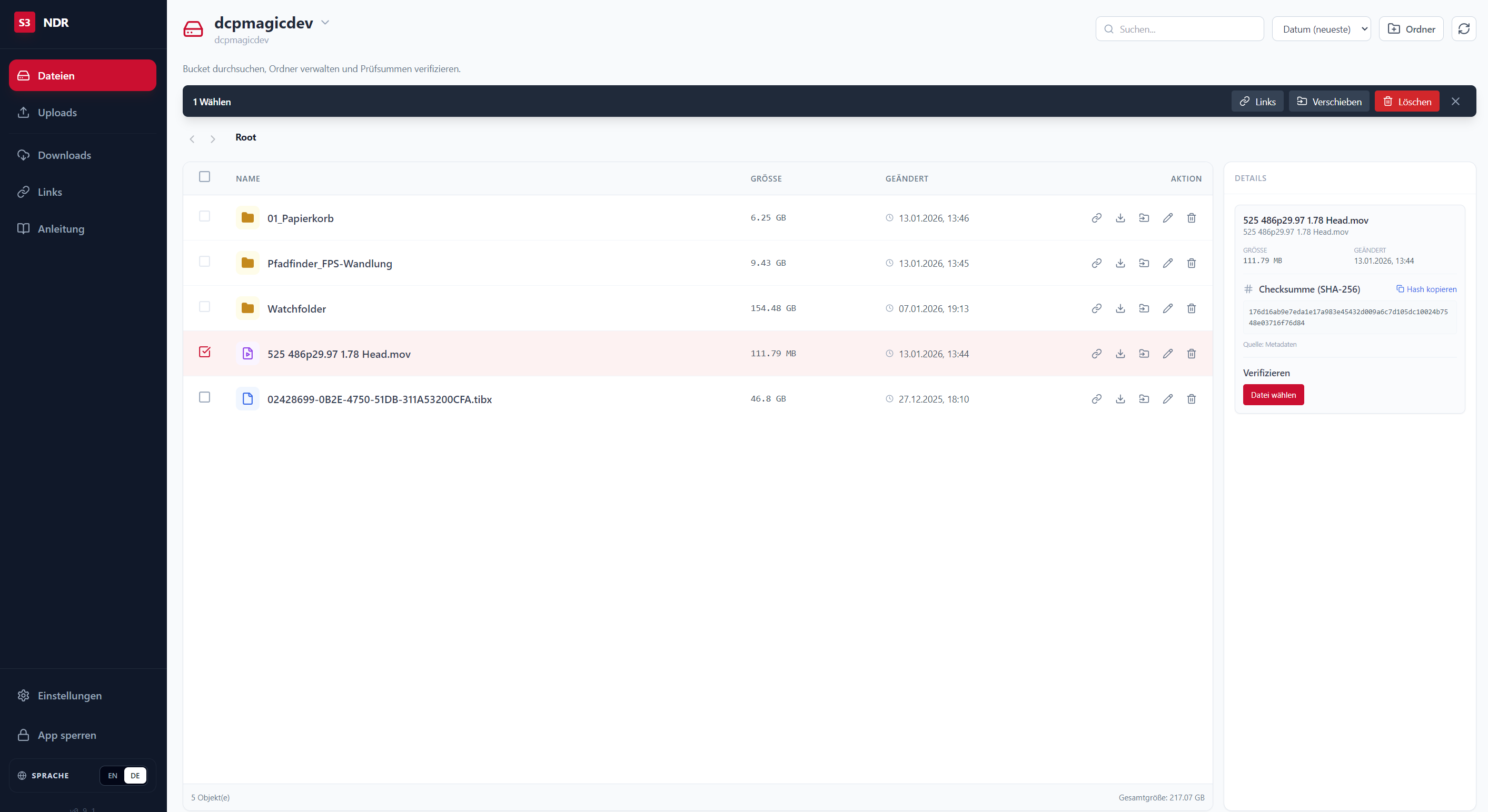Open the Anleitung section

coord(61,229)
